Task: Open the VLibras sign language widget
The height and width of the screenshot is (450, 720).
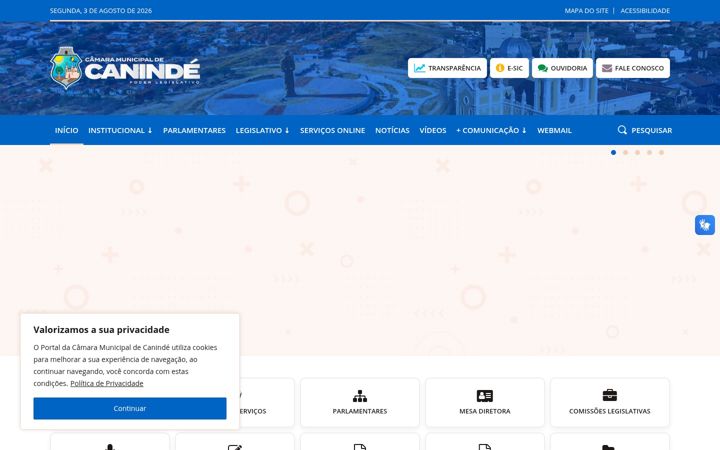Action: coord(705,225)
